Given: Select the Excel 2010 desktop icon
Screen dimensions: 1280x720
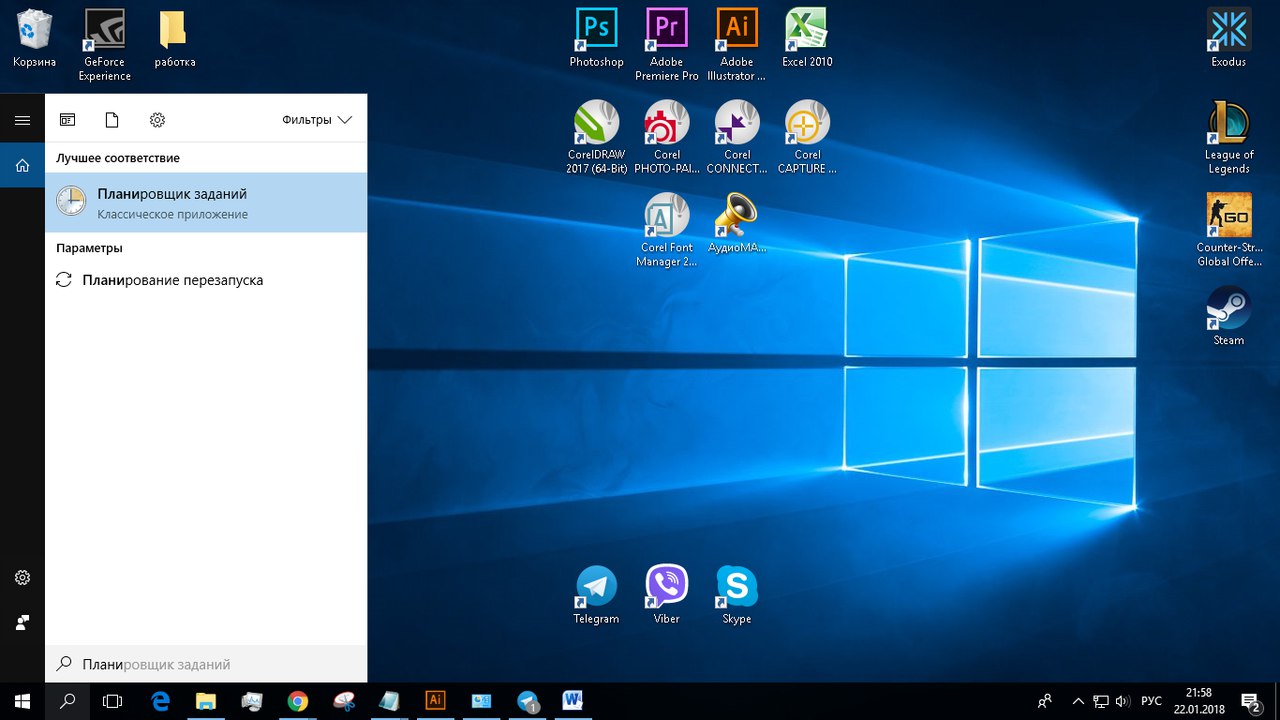Looking at the screenshot, I should [x=807, y=38].
